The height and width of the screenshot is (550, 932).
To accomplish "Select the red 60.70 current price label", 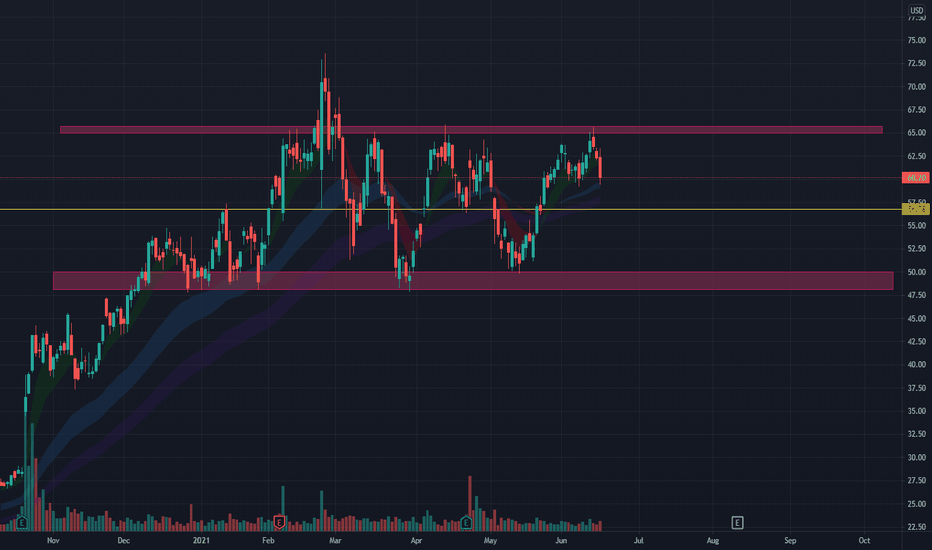I will pyautogui.click(x=916, y=178).
